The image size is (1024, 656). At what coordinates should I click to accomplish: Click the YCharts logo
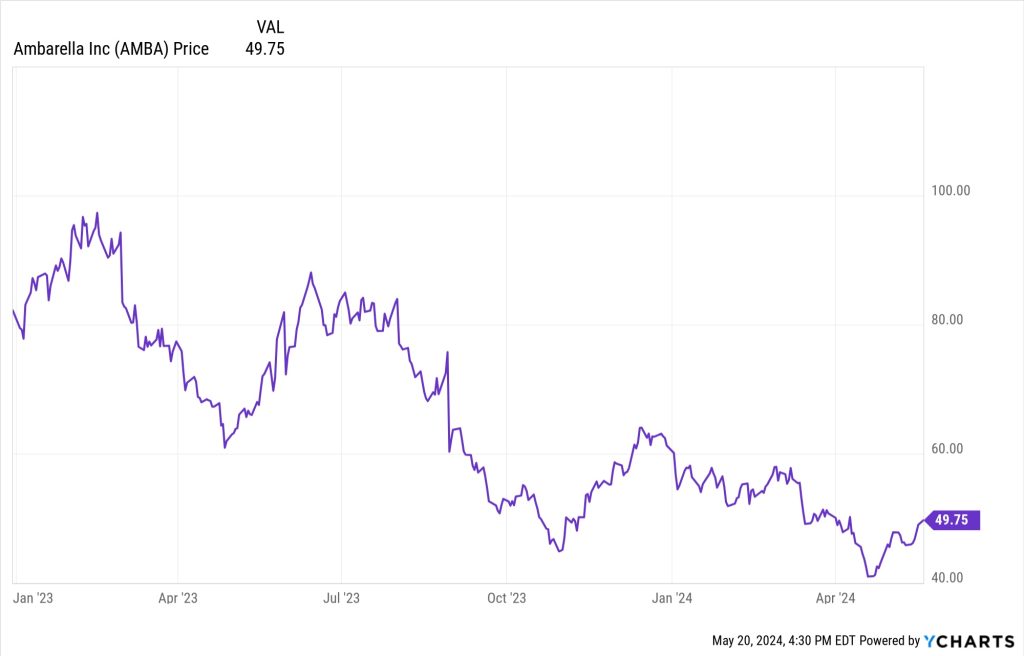tap(968, 640)
